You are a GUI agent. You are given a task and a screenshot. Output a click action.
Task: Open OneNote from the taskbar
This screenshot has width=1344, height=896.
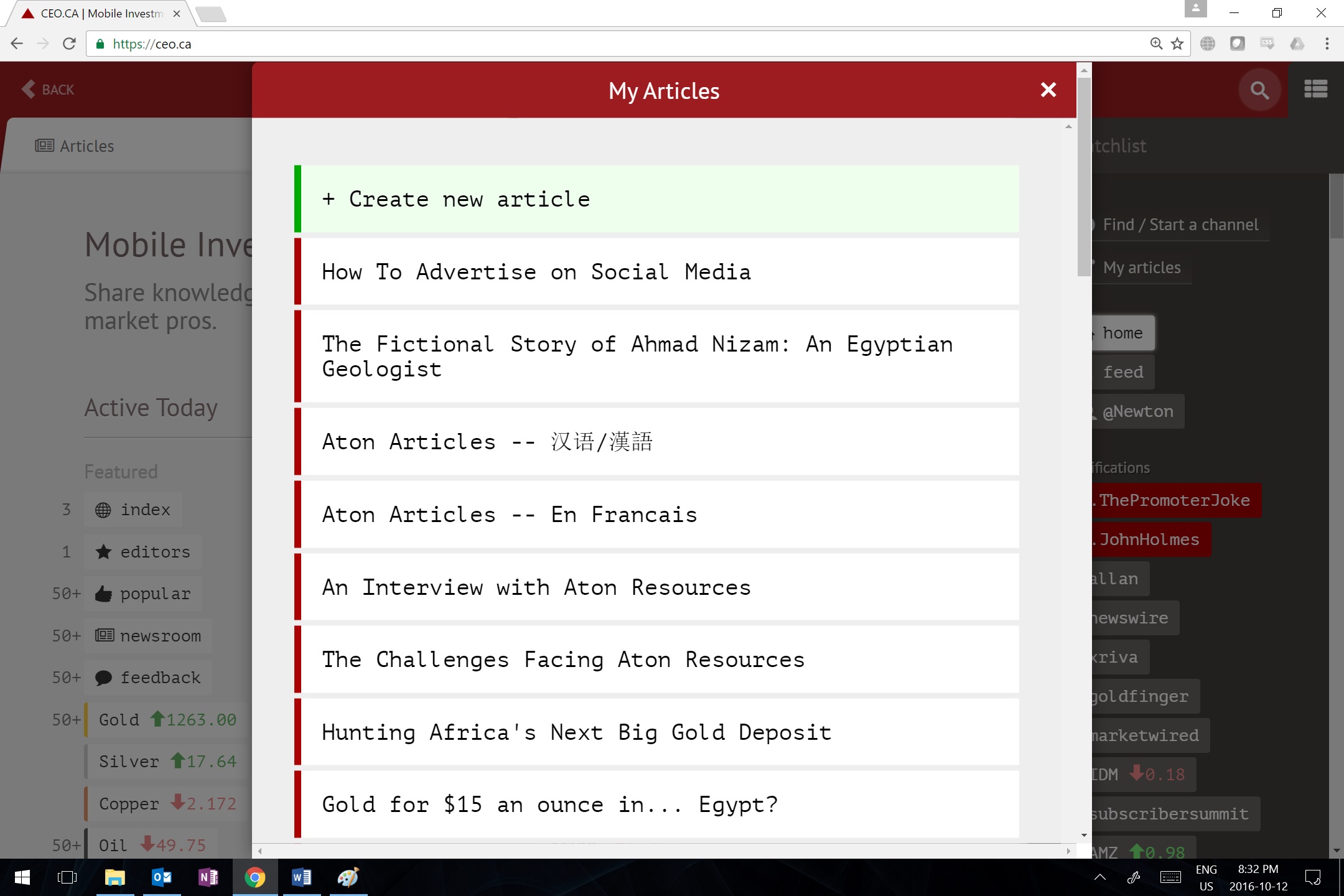pyautogui.click(x=208, y=877)
